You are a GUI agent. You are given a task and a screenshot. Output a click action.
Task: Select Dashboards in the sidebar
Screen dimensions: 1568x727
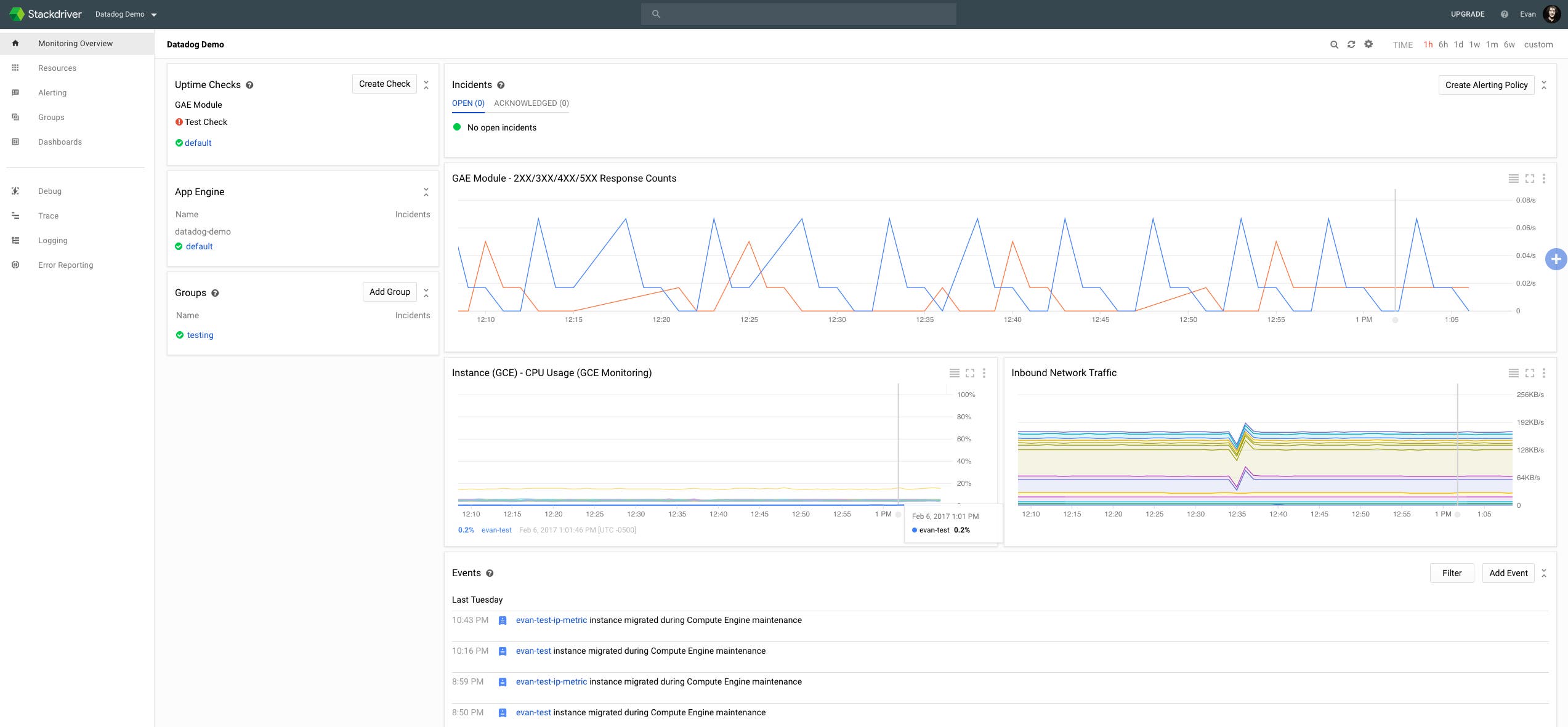click(x=60, y=142)
